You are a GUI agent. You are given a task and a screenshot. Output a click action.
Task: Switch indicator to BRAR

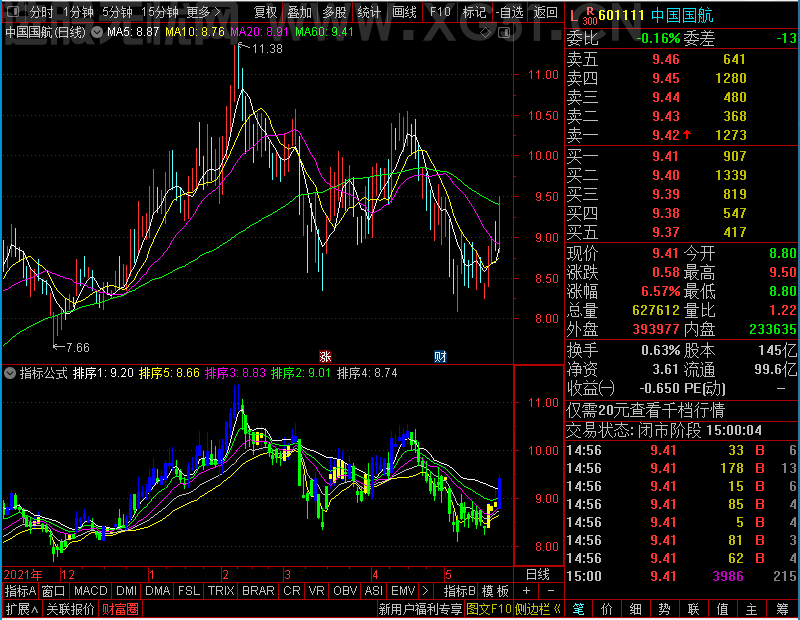258,591
